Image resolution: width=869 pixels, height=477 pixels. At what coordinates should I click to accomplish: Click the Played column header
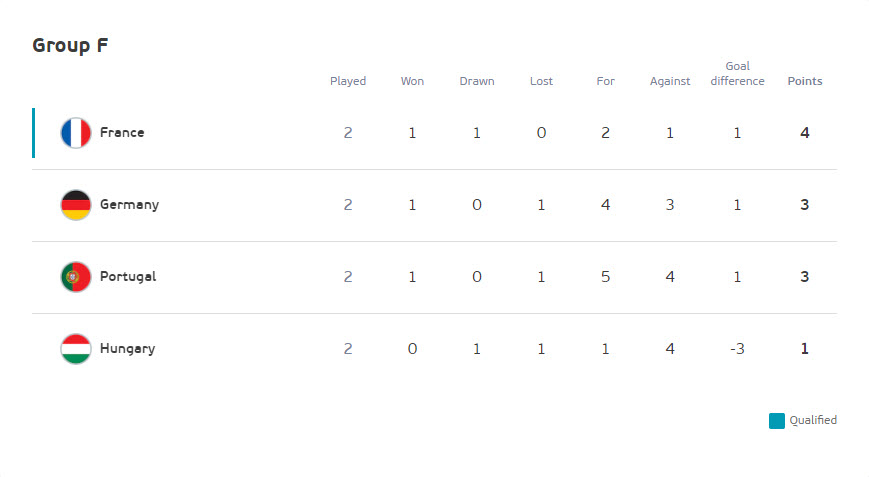point(348,81)
